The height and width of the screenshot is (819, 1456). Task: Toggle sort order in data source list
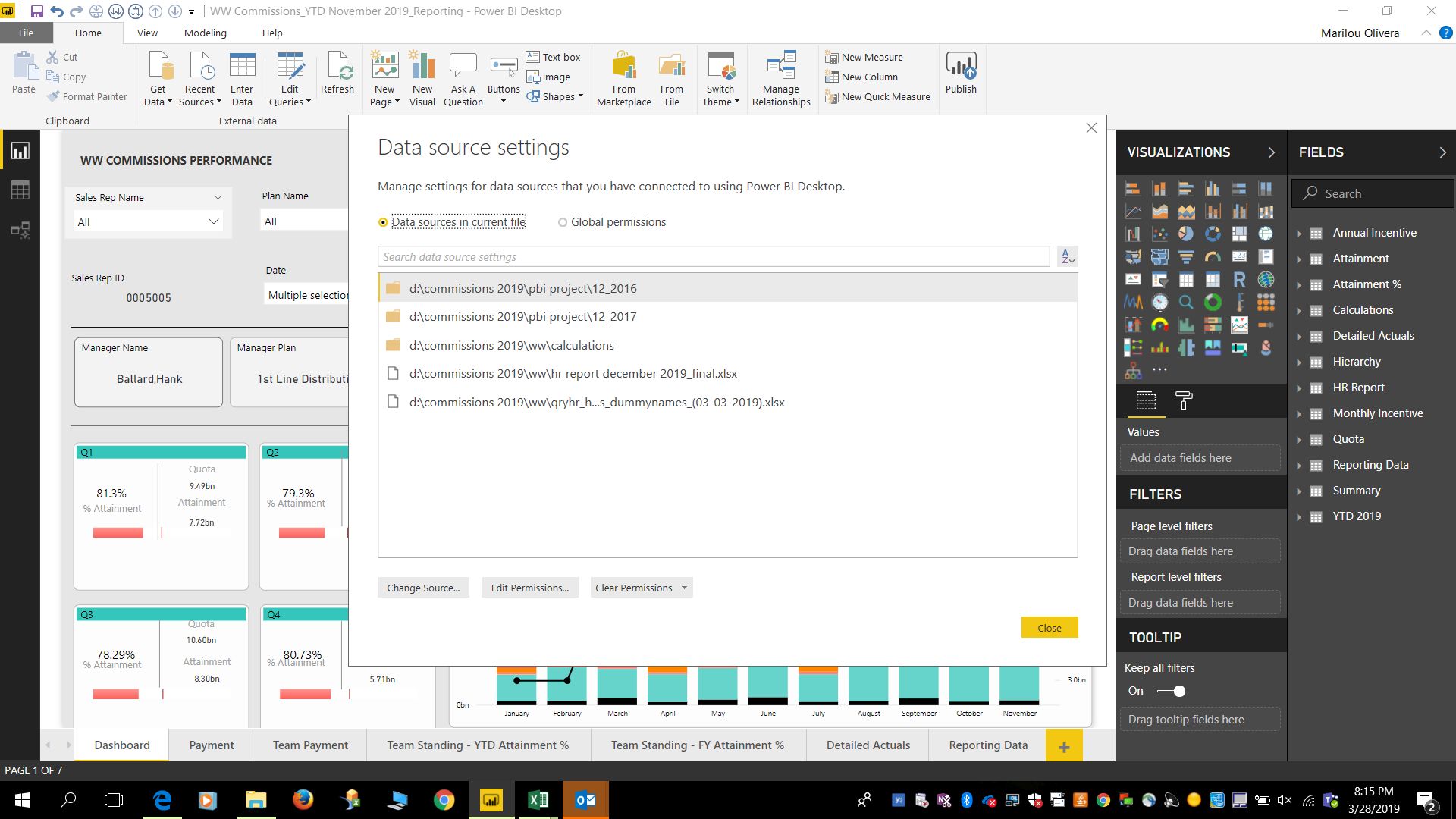pyautogui.click(x=1068, y=256)
